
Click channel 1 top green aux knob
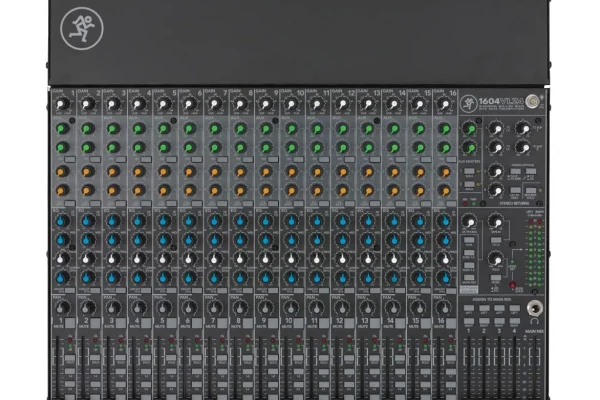62,128
